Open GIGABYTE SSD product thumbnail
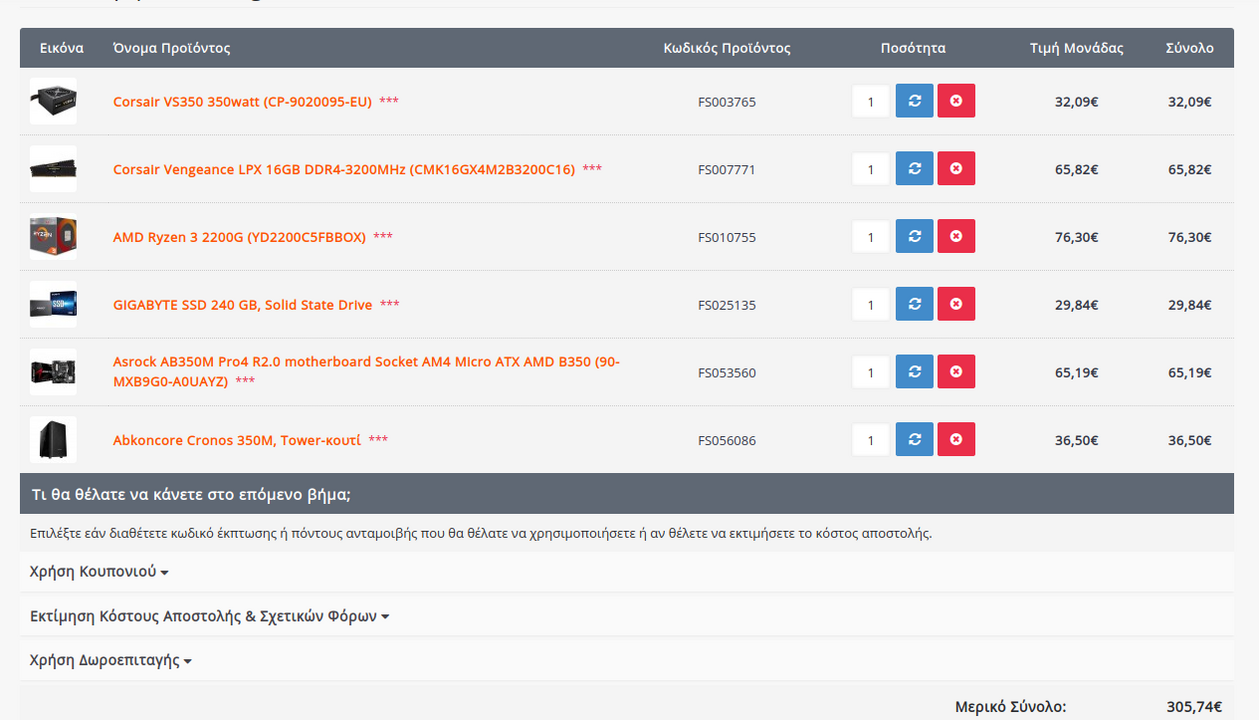The width and height of the screenshot is (1259, 720). point(53,304)
